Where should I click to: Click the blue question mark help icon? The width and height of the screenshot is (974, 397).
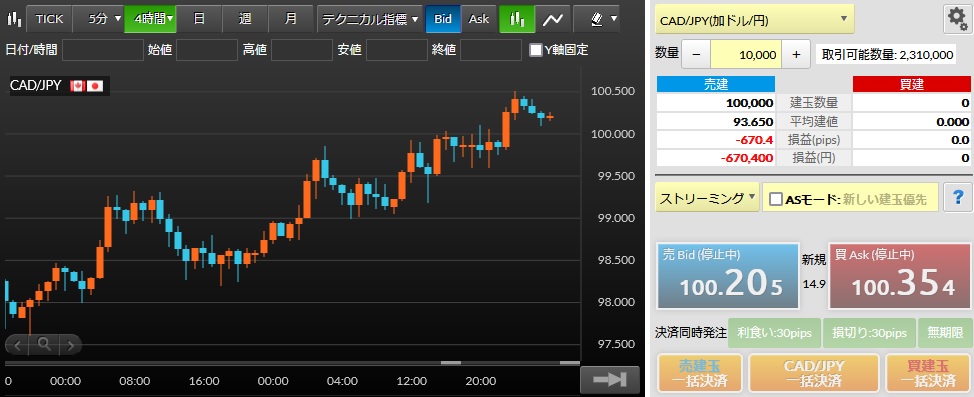pos(957,198)
